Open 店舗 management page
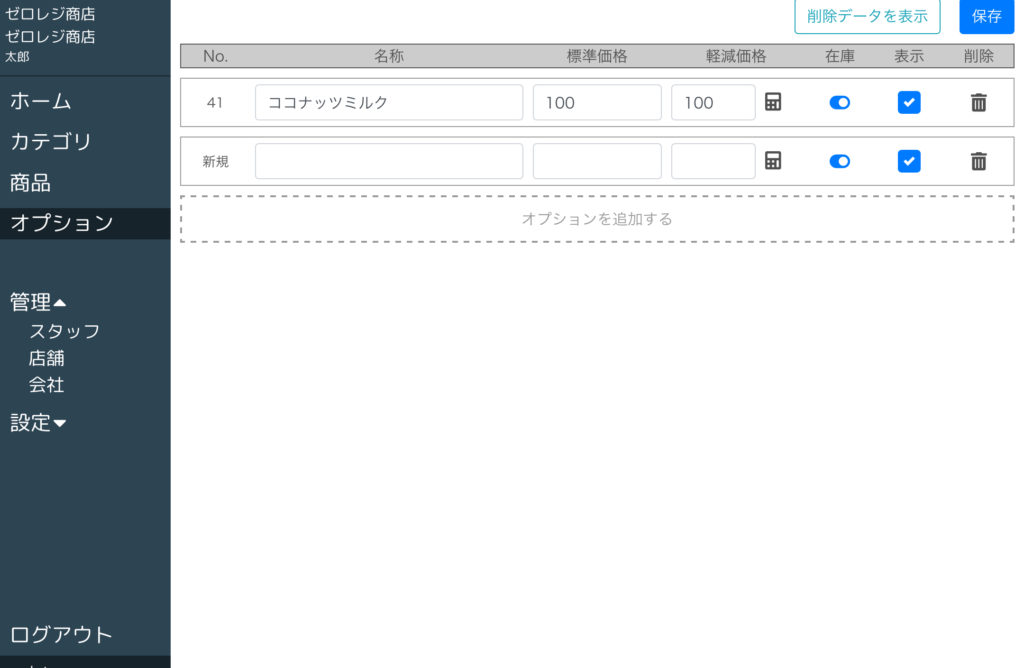Screen dimensions: 1024x668 pos(47,358)
